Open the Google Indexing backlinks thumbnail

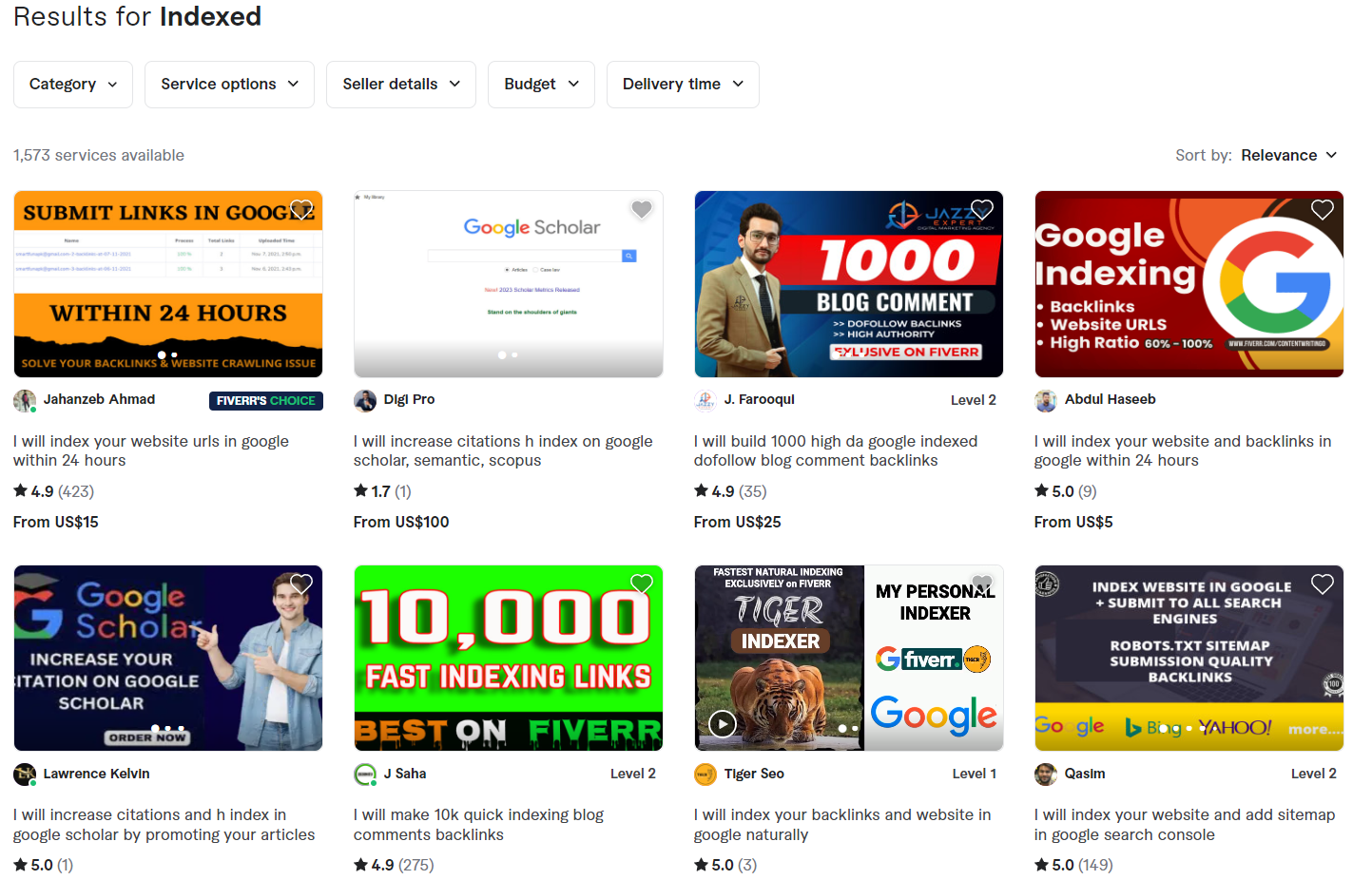coord(1189,284)
